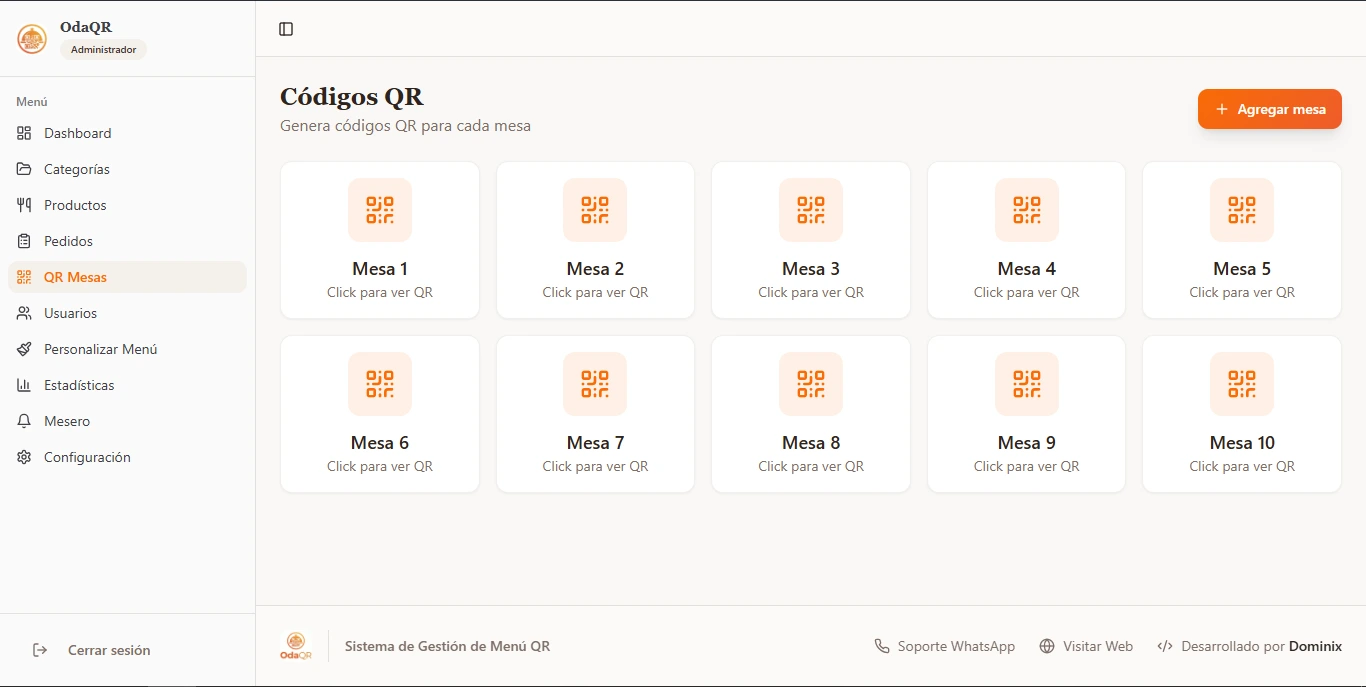Click the globe icon beside Visitar Web

[x=1047, y=646]
